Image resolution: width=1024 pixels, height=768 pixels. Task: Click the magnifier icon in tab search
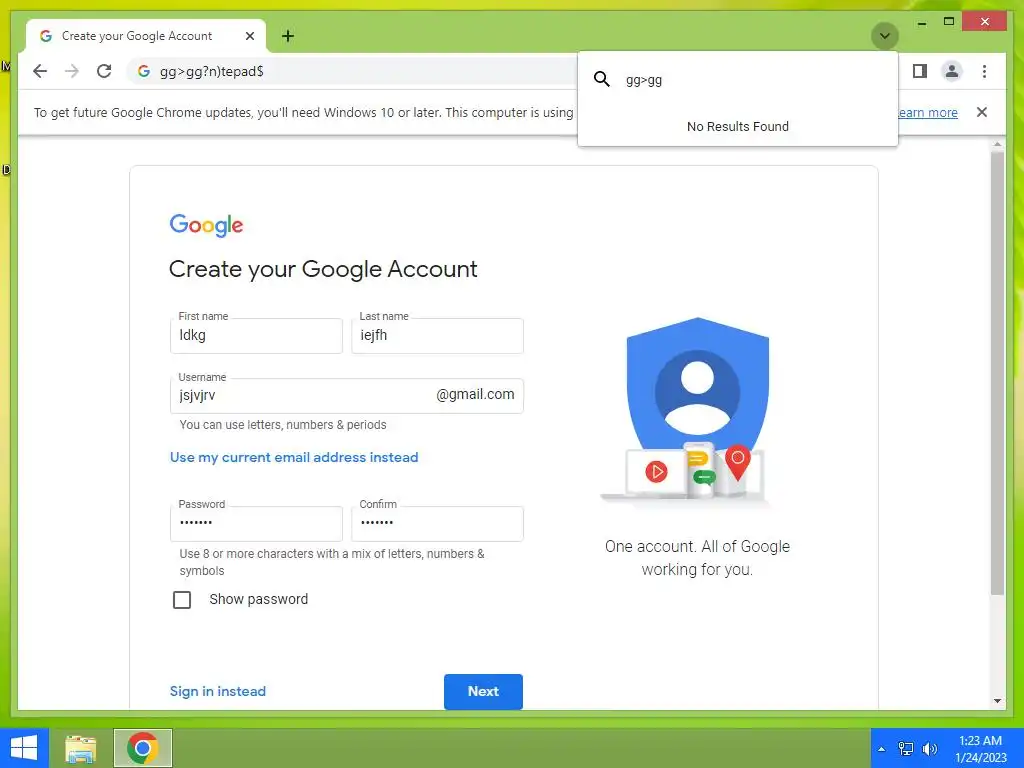coord(601,80)
